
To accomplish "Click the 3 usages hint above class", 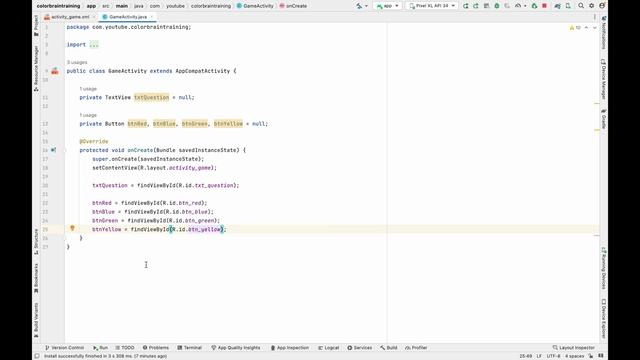I will [77, 62].
